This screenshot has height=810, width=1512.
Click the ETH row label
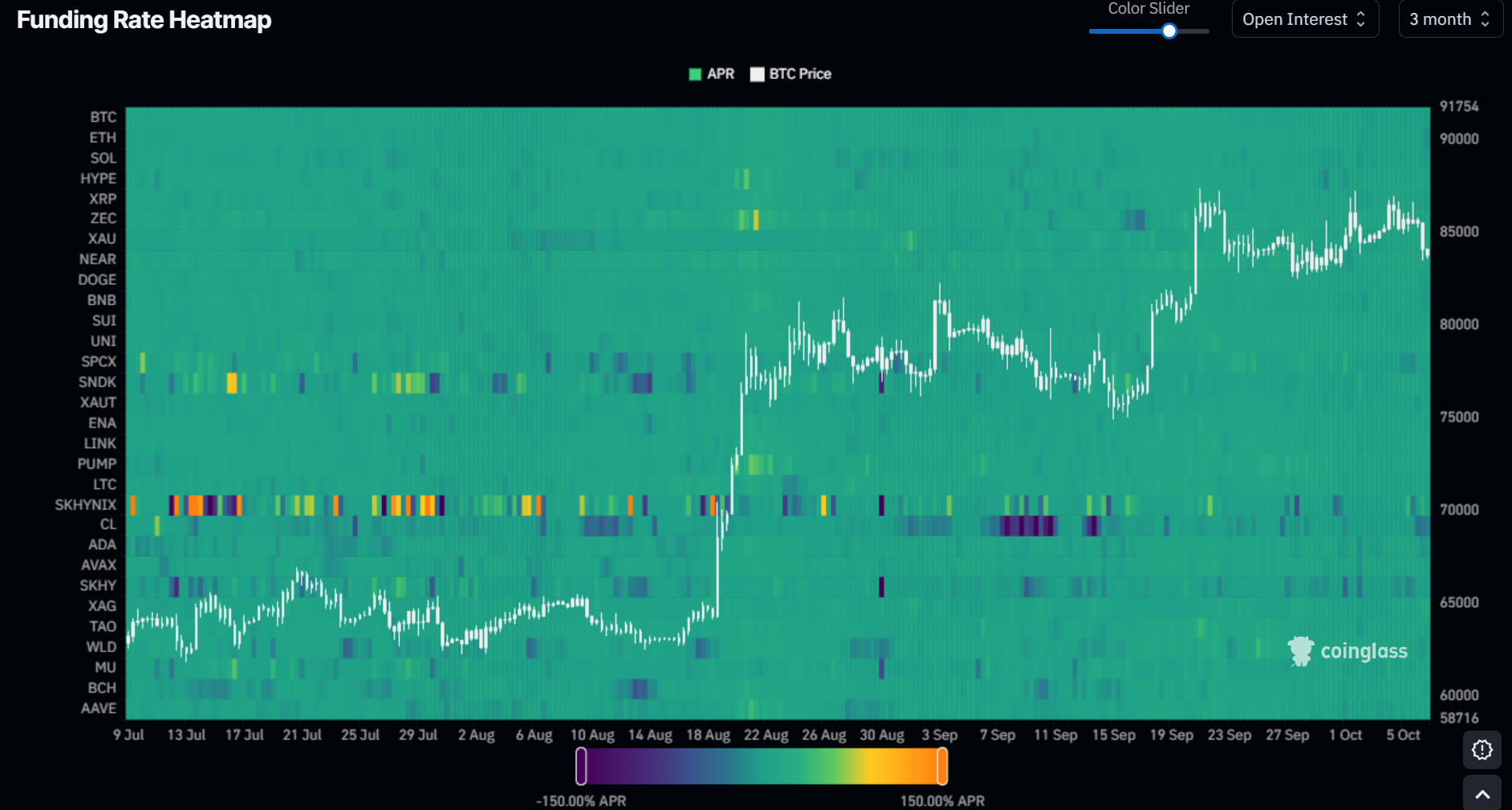pyautogui.click(x=103, y=138)
